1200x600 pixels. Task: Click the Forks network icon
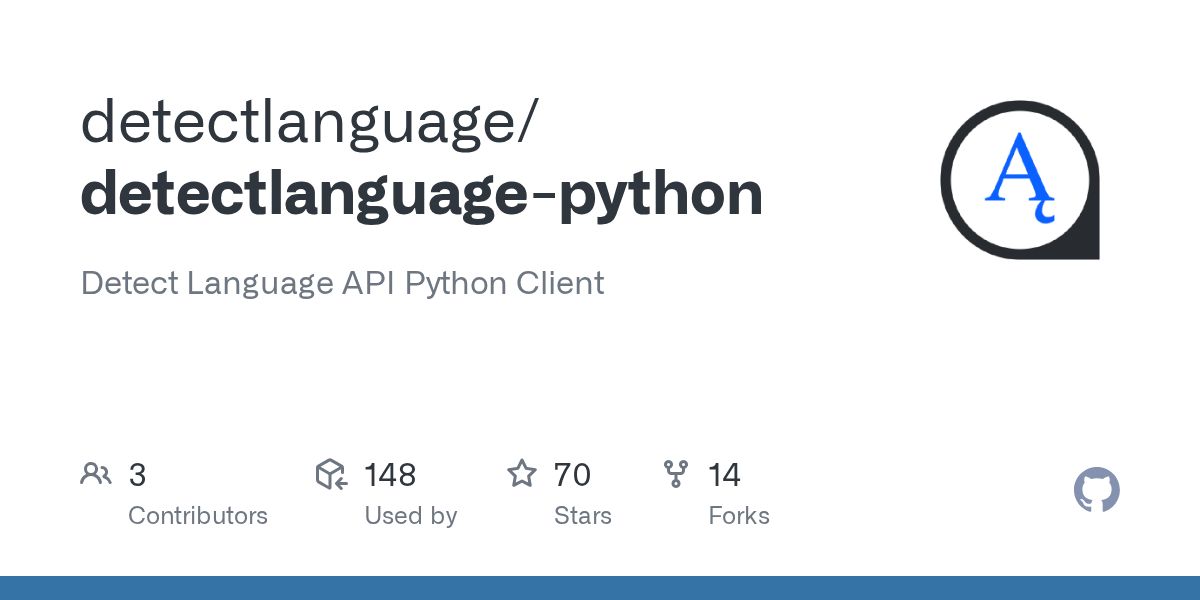point(676,474)
